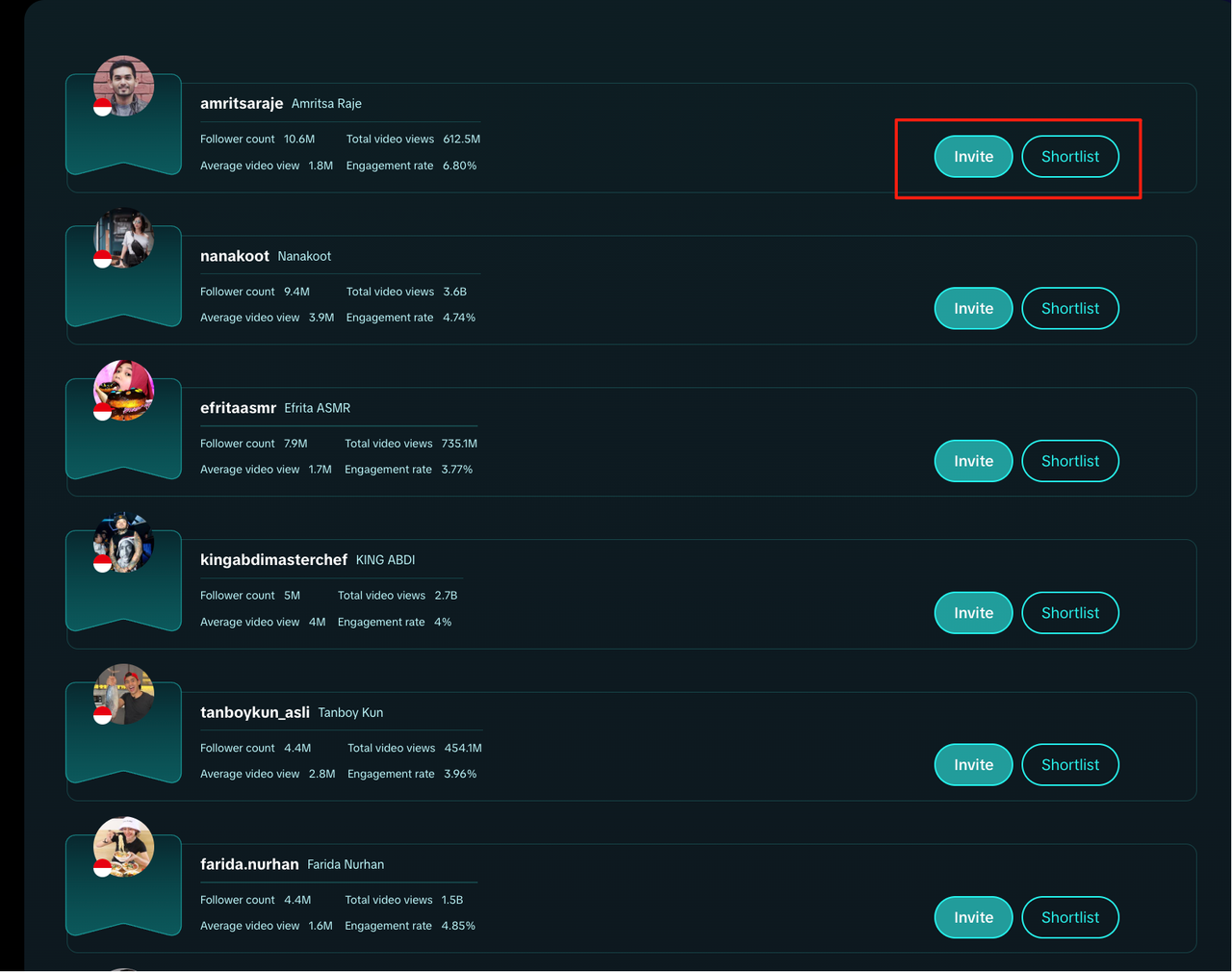Invite creator amritsaraje
Viewport: 1232px width, 972px height.
tap(973, 157)
